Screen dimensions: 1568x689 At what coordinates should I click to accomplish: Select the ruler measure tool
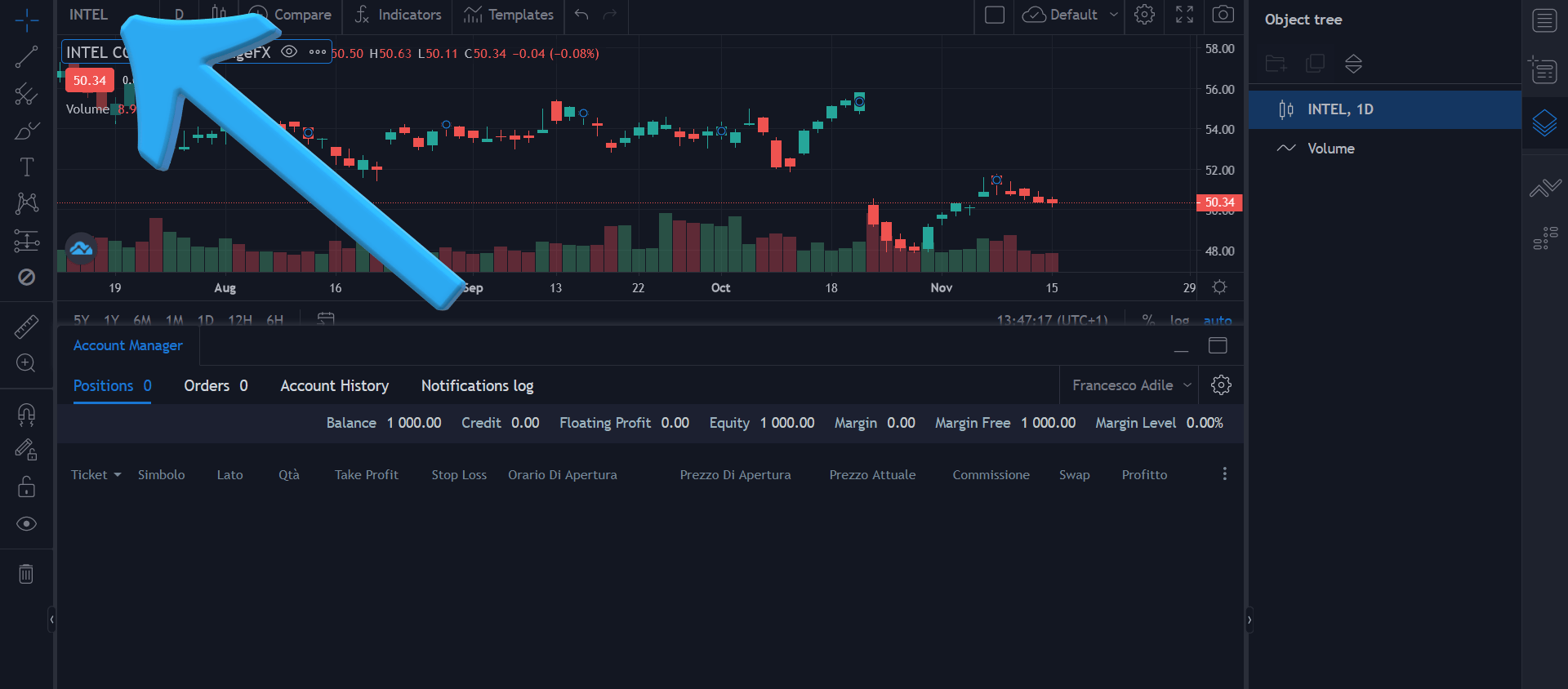click(26, 327)
